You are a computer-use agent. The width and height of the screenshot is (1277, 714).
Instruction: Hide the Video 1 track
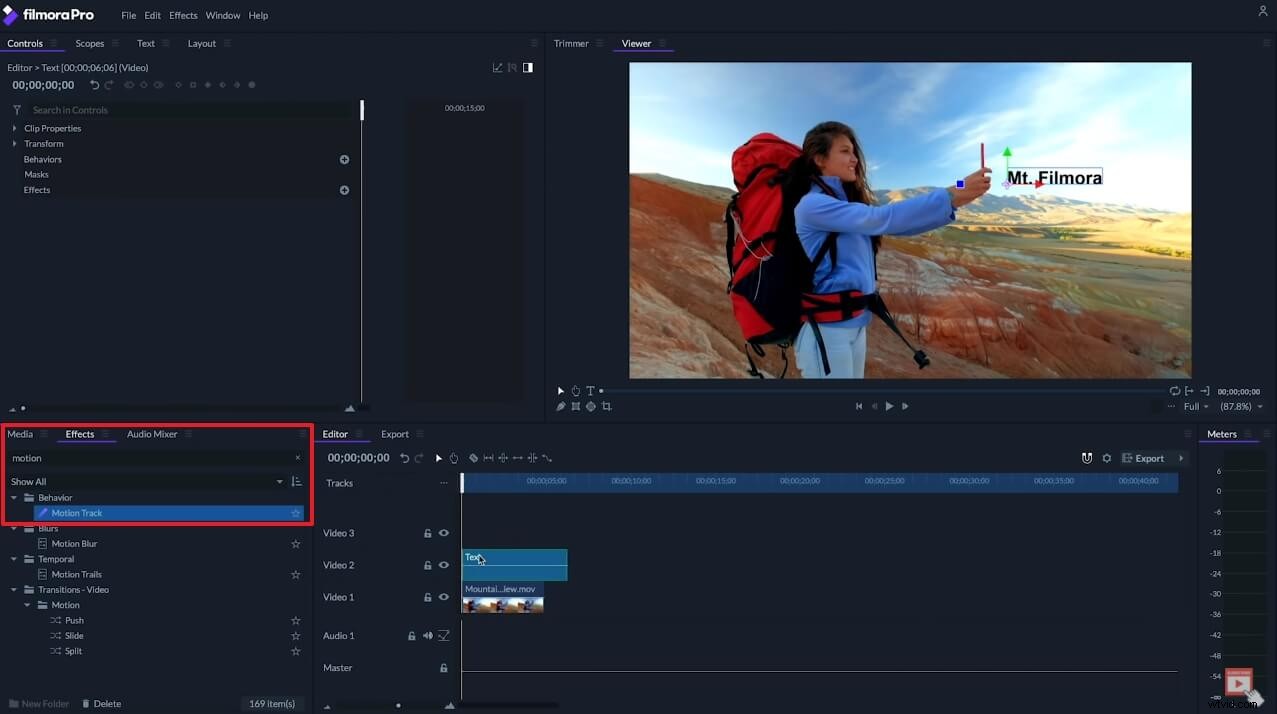[x=443, y=597]
